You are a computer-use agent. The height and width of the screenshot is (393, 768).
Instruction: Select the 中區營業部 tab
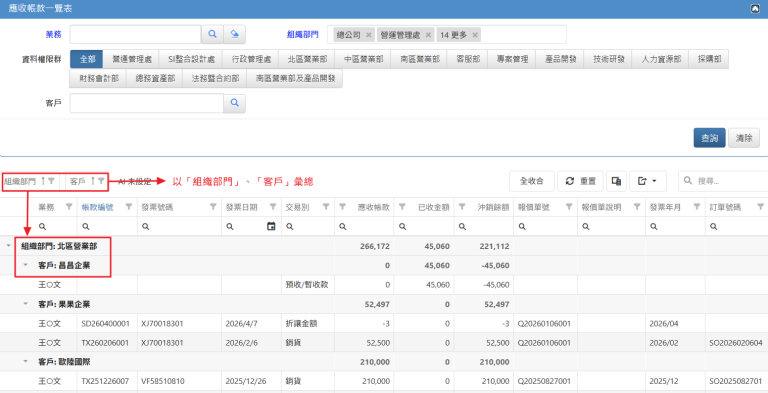(363, 59)
